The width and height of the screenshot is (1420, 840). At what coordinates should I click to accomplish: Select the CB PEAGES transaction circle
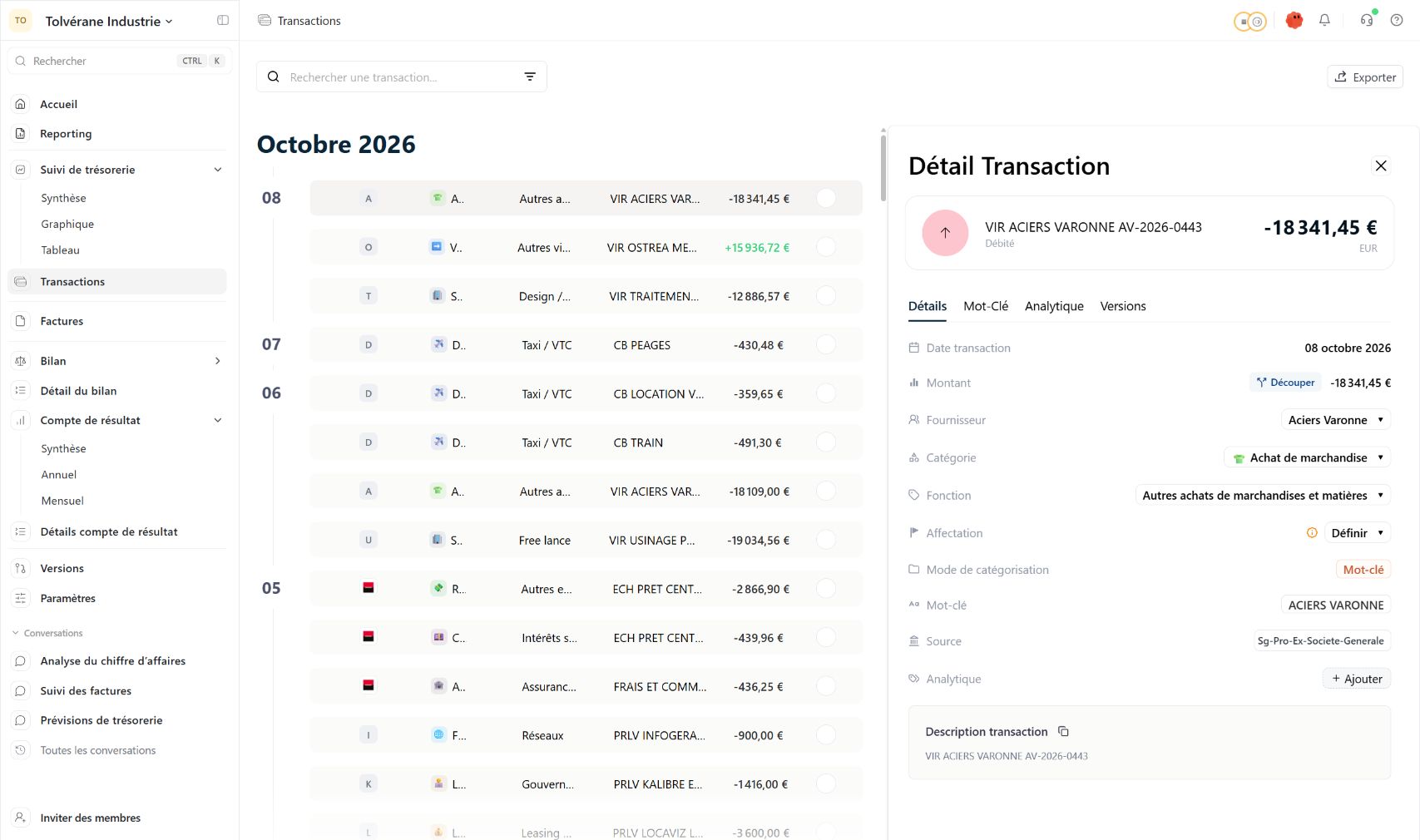point(826,345)
